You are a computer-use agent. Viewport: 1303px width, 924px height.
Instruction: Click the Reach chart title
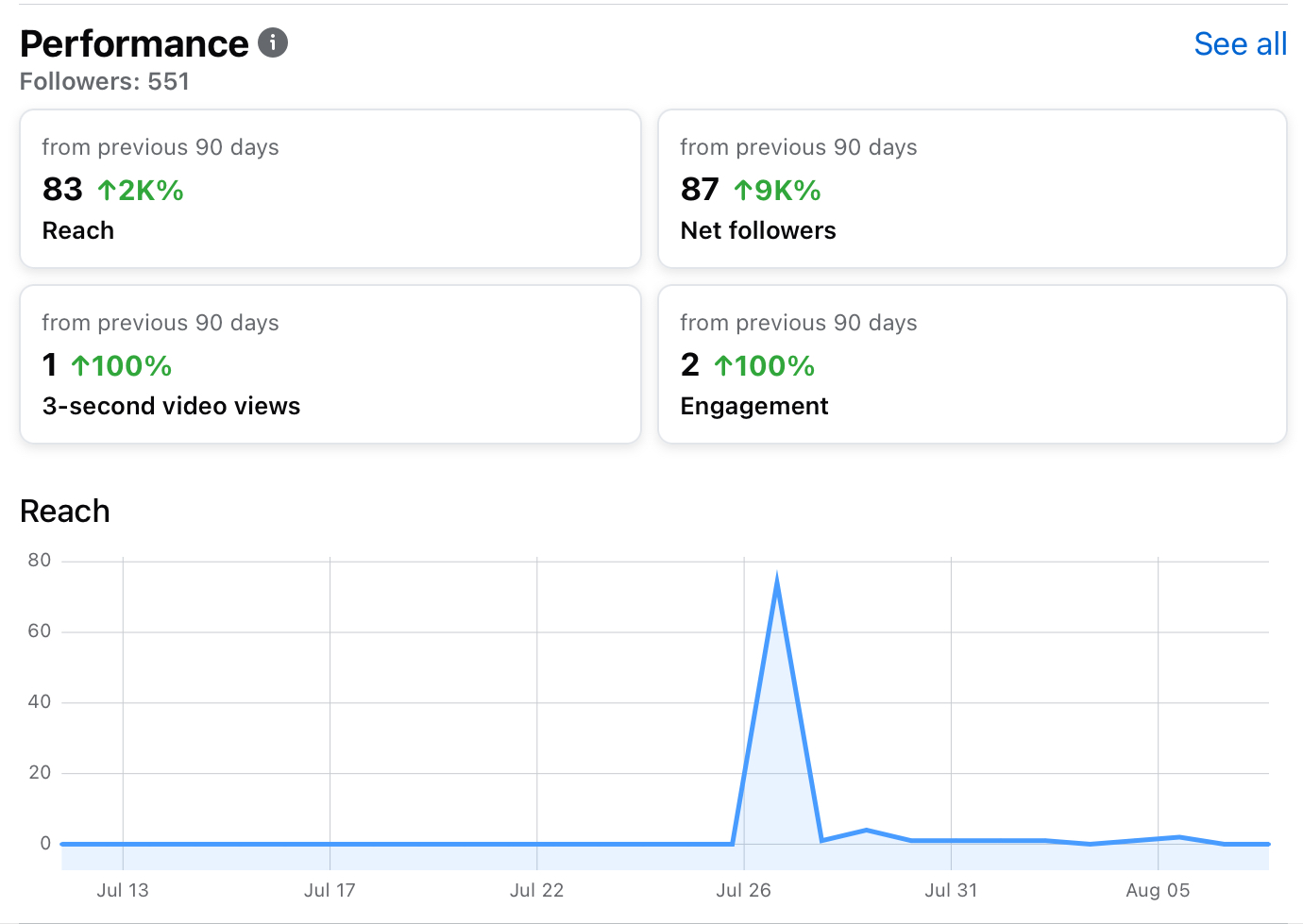click(x=65, y=512)
